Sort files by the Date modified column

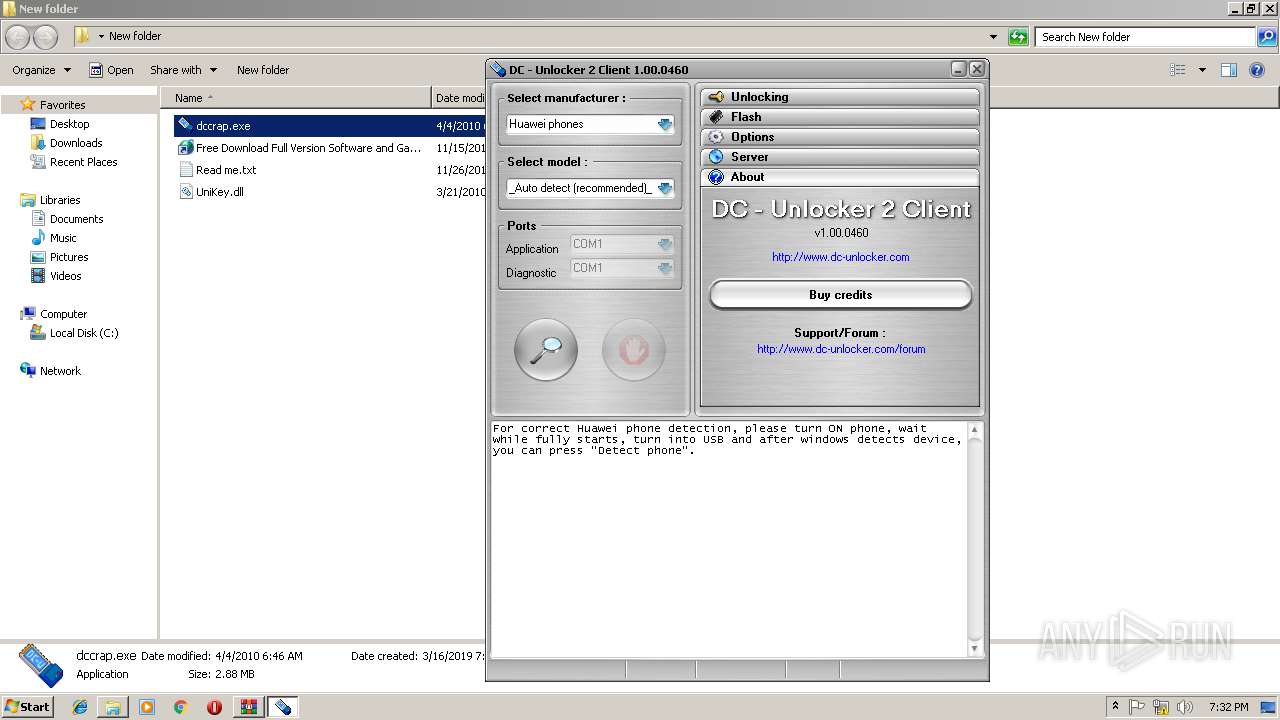coord(460,98)
